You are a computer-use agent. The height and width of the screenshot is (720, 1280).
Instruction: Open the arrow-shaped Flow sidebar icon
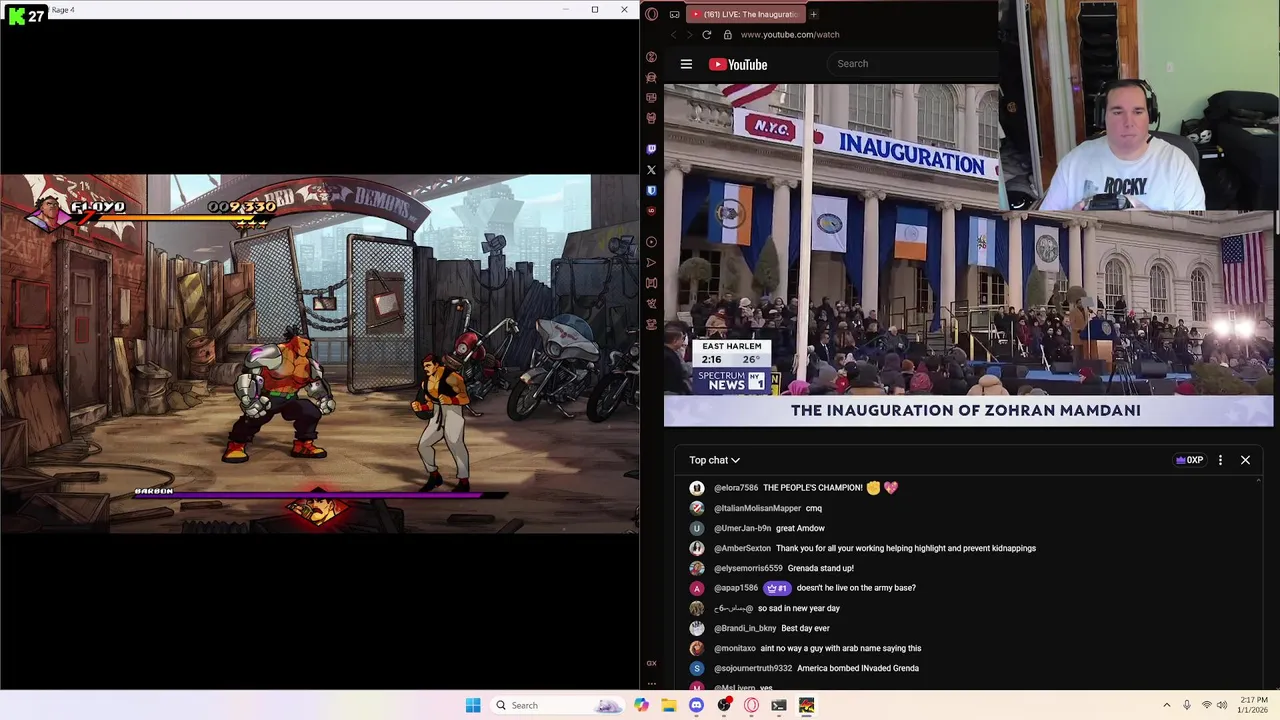651,263
